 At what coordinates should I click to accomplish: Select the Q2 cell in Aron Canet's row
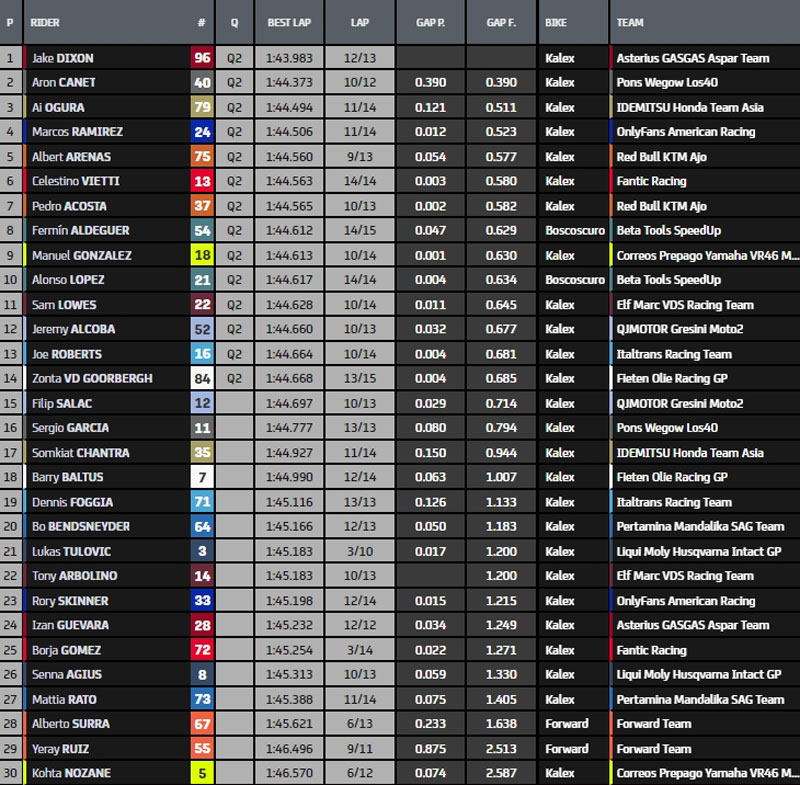(x=234, y=83)
